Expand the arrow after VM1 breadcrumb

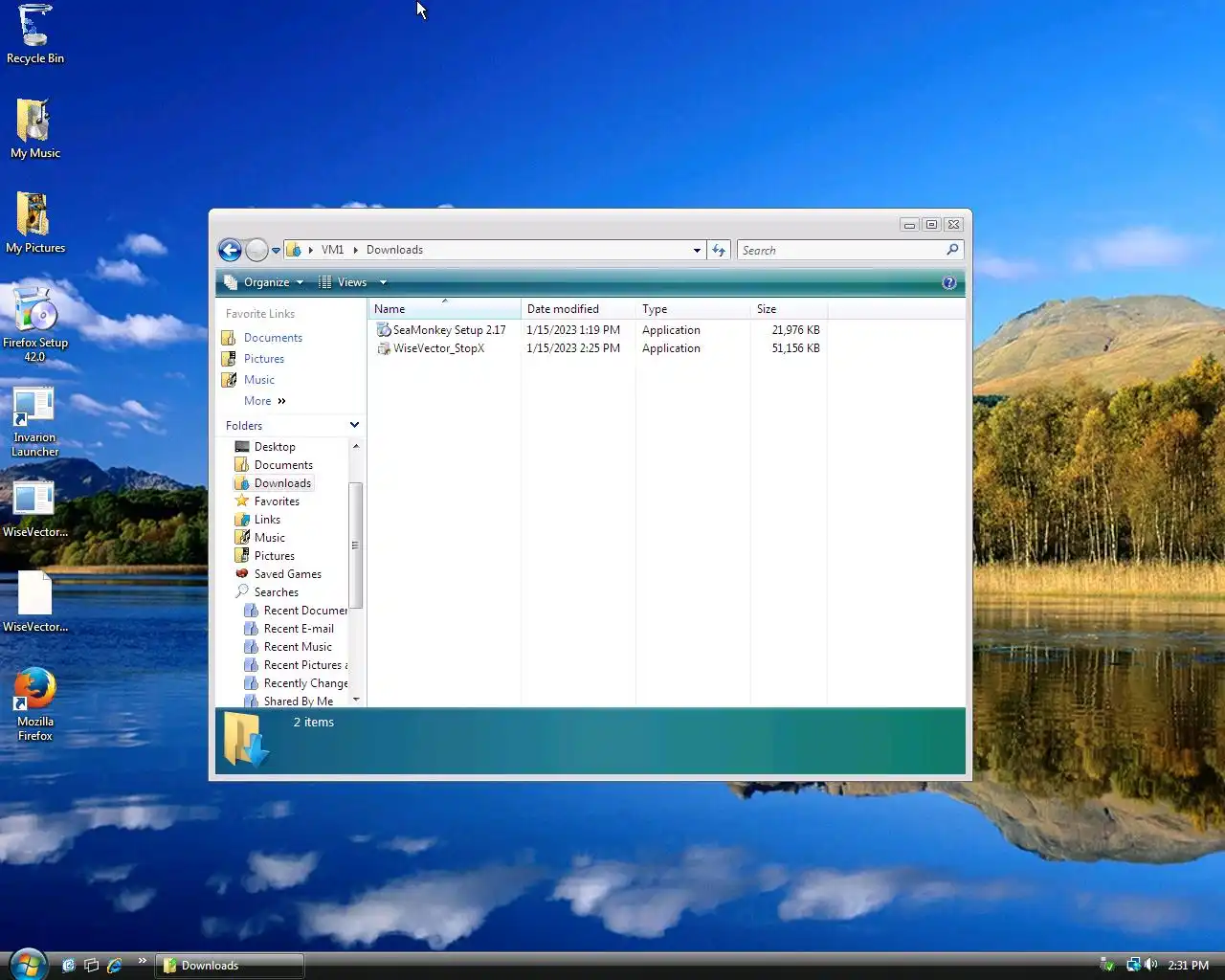[355, 250]
